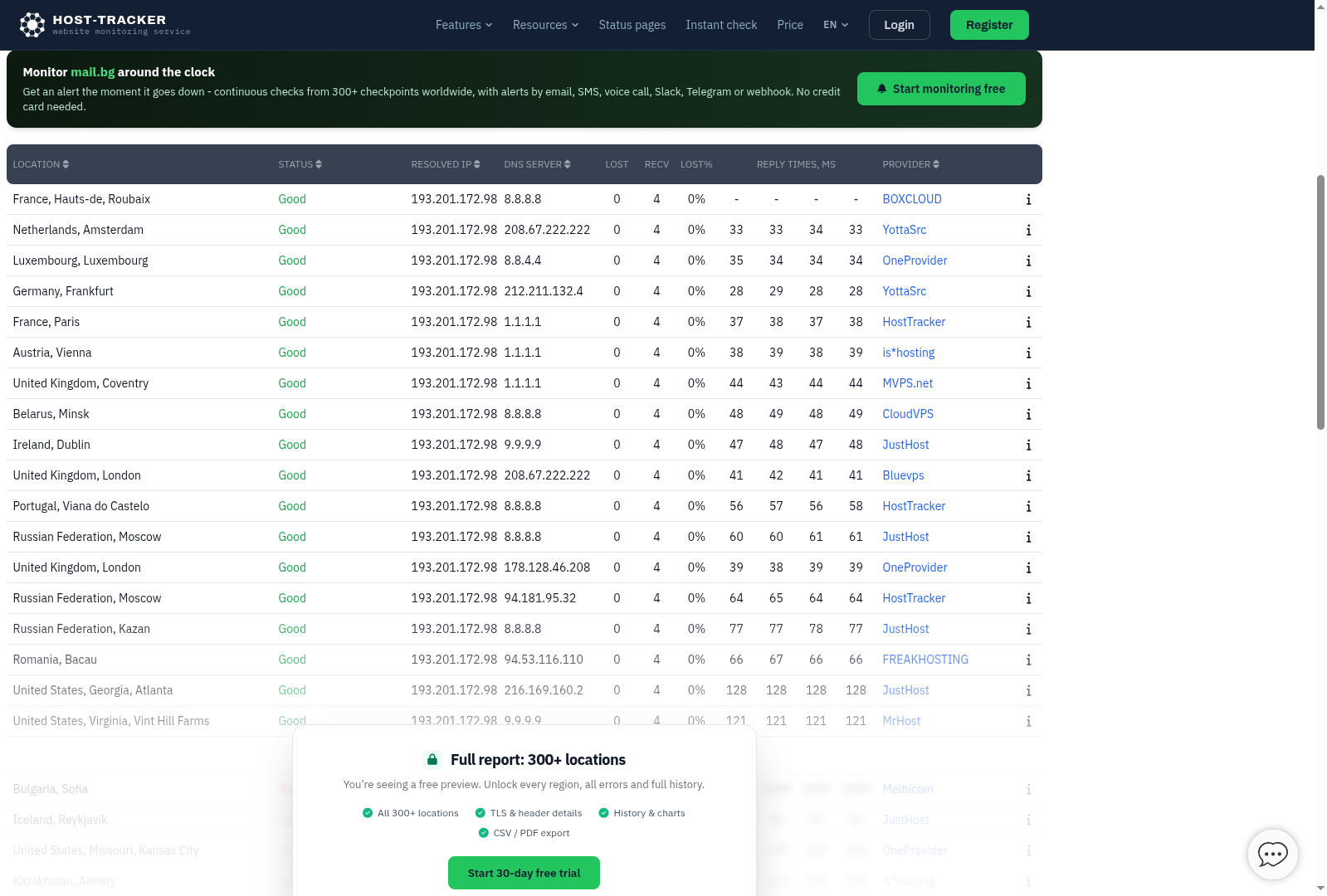
Task: Click the 'Belarus, Minsk' location text
Action: point(51,414)
